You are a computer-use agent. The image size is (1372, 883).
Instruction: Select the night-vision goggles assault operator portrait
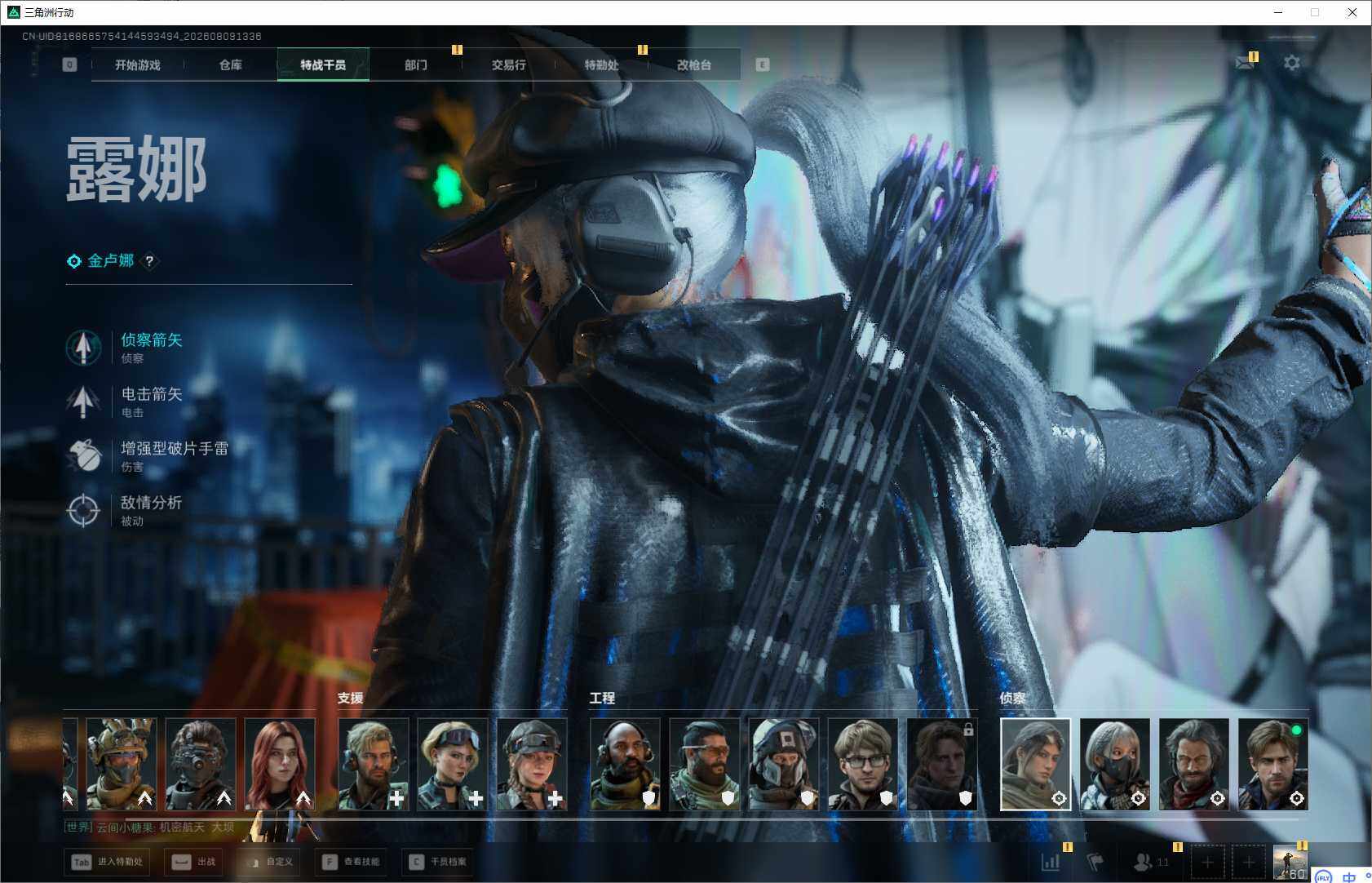(201, 764)
